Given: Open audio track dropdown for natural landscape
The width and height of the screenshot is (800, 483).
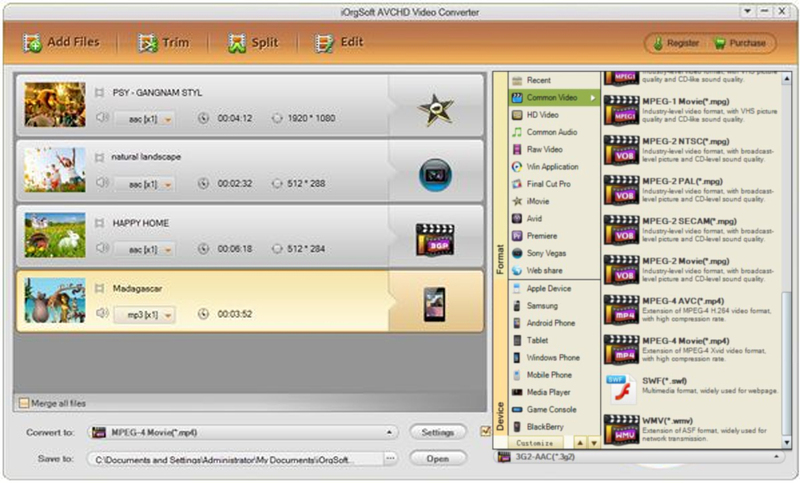Looking at the screenshot, I should coord(144,184).
